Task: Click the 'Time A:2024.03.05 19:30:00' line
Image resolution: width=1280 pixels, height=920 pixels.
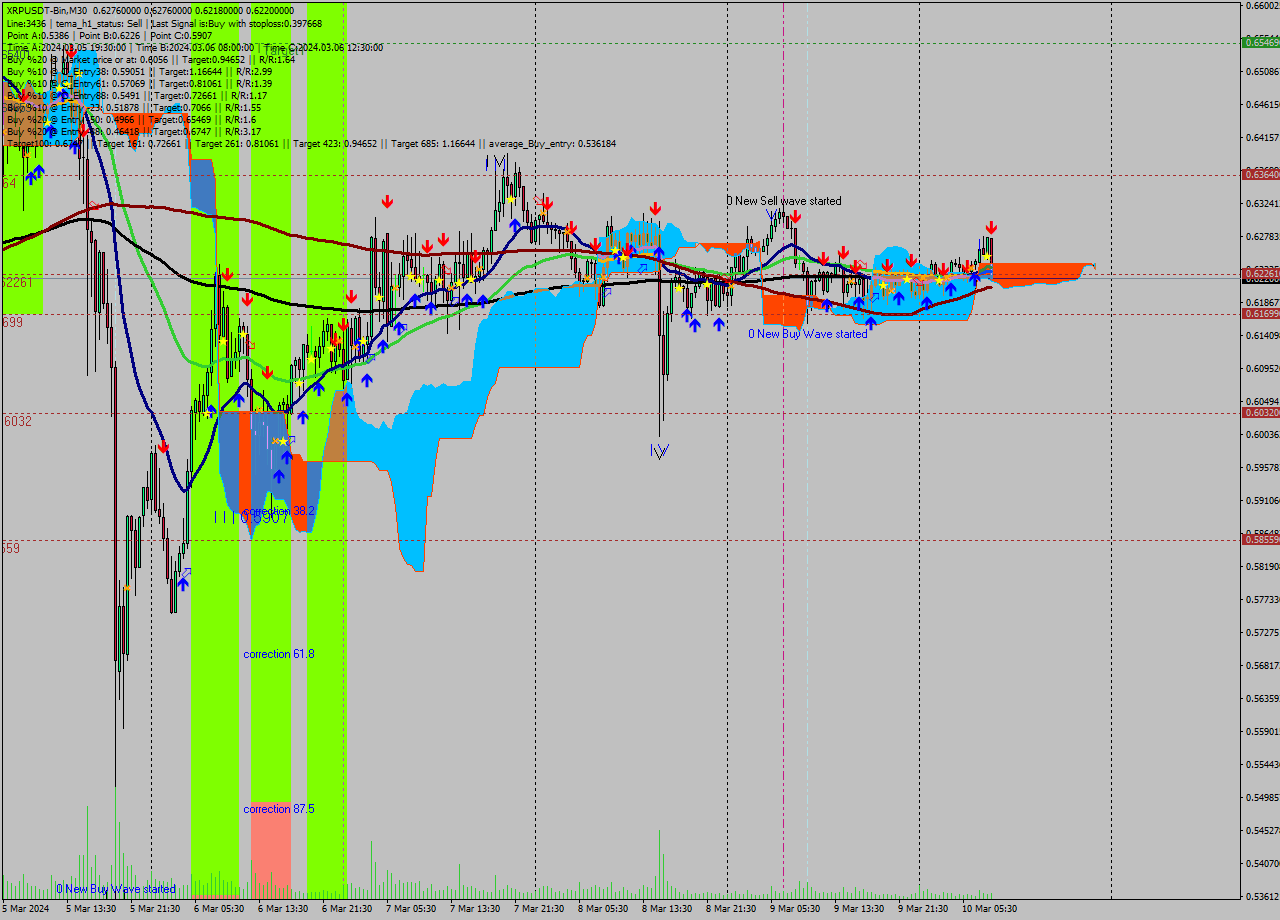Action: click(x=66, y=47)
